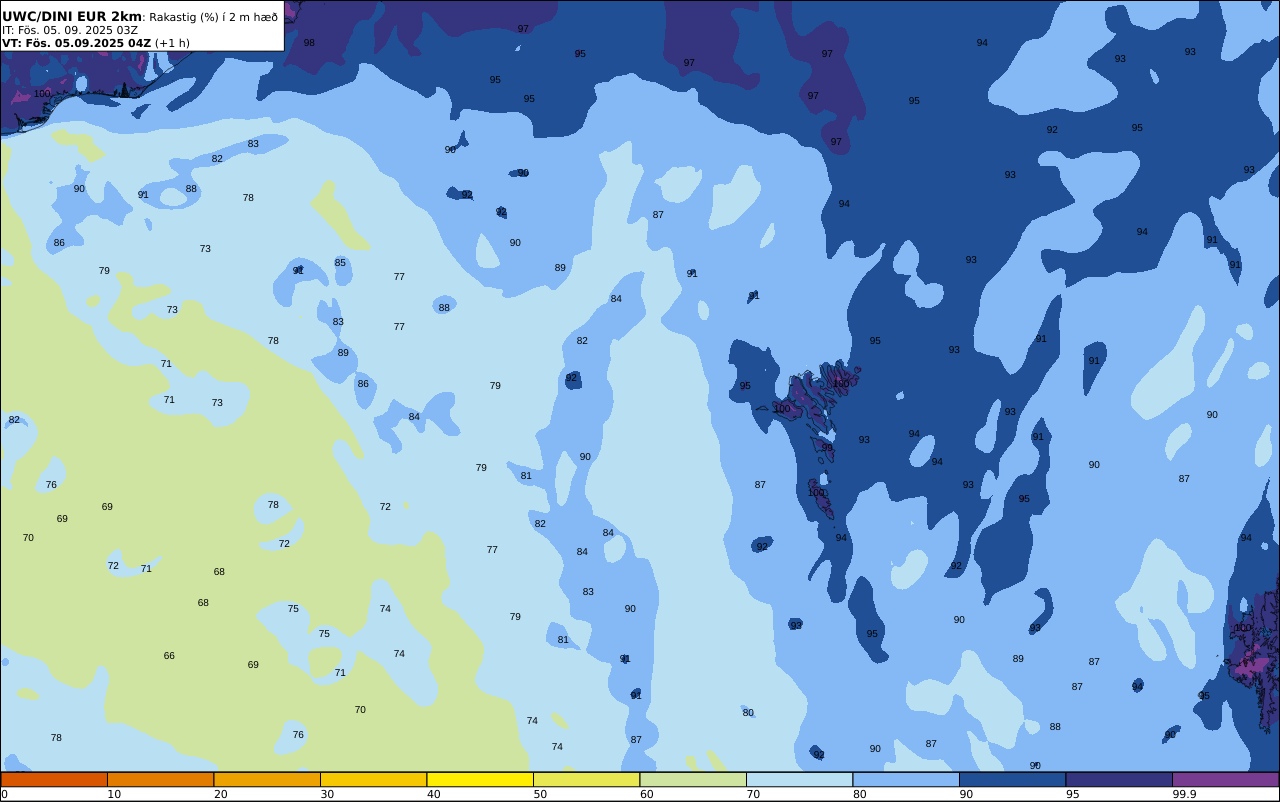Click the medium blue 80–90 legend swatch
Screen dimensions: 1280x802
(x=906, y=779)
